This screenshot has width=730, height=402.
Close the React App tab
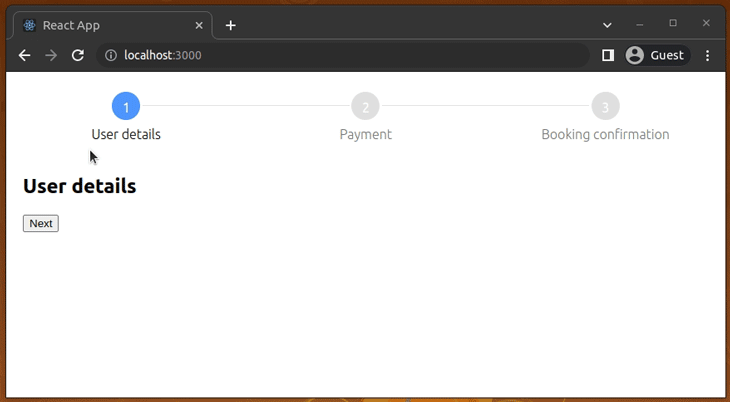[199, 25]
